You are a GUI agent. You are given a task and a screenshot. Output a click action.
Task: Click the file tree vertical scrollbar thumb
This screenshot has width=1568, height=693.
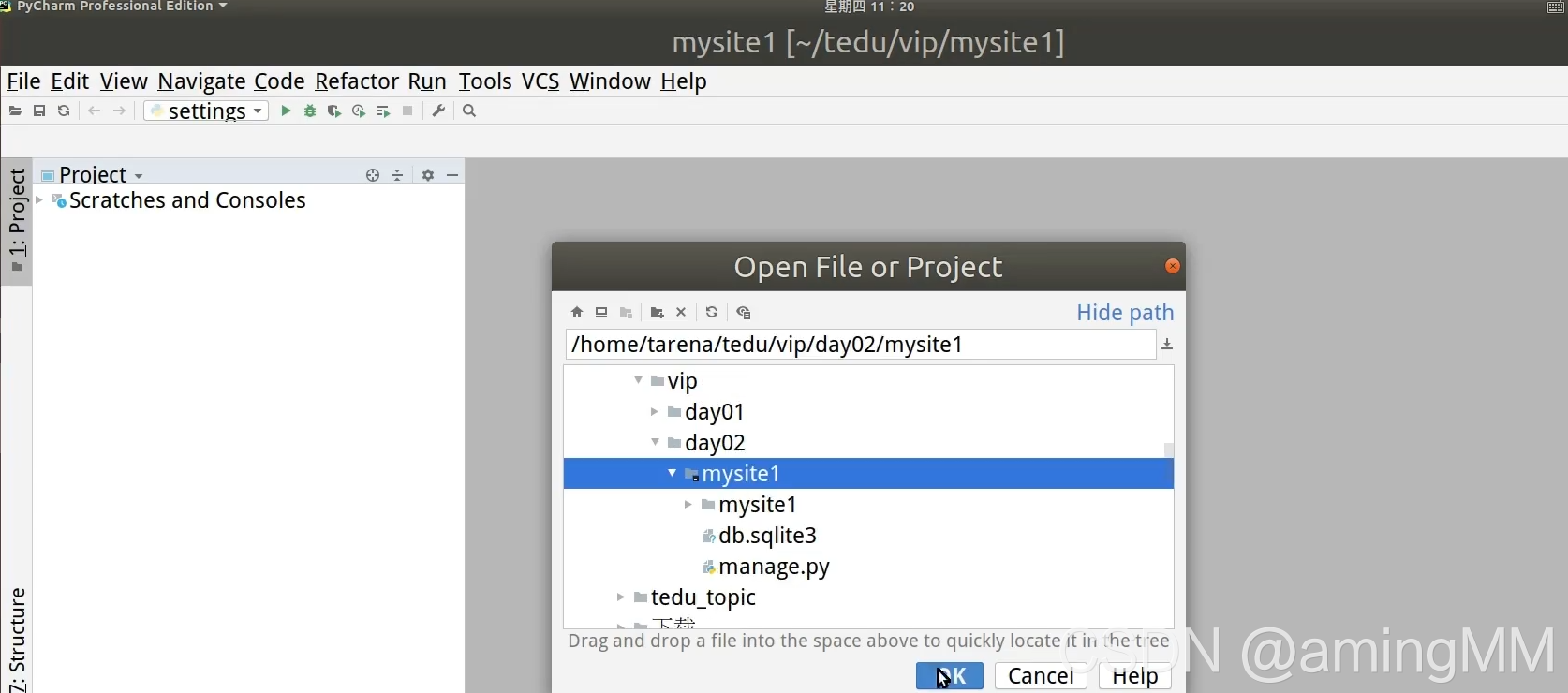tap(1169, 450)
